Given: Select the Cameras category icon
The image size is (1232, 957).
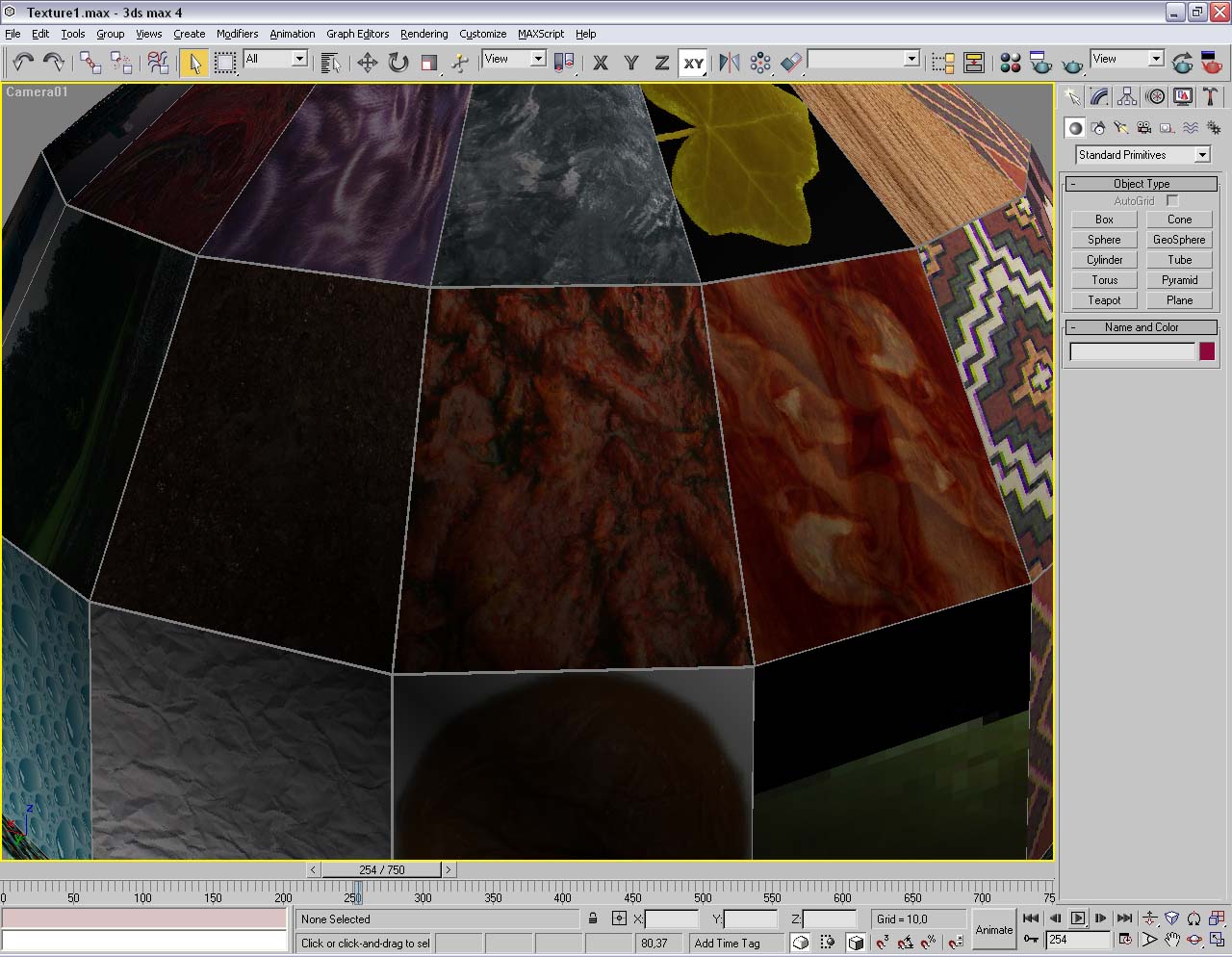Looking at the screenshot, I should pos(1143,127).
